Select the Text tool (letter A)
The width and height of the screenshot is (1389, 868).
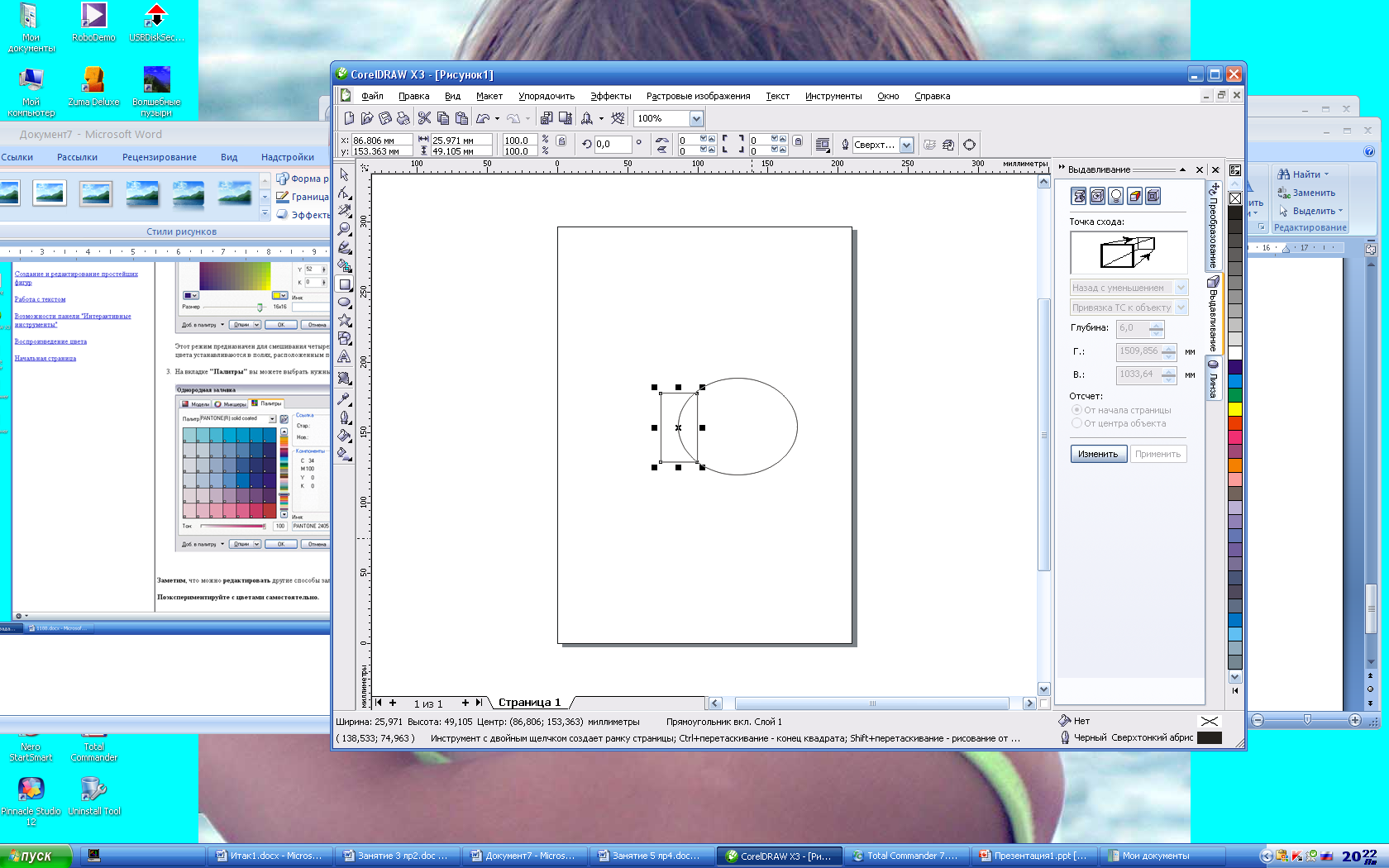click(345, 357)
